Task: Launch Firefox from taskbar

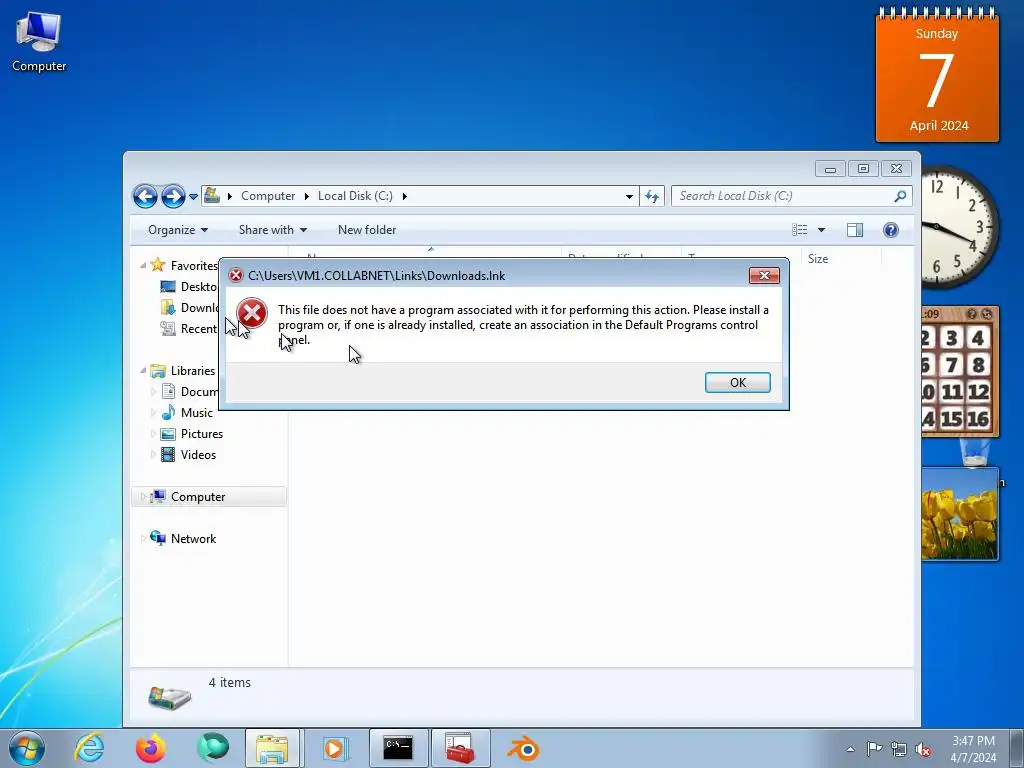Action: pos(151,748)
